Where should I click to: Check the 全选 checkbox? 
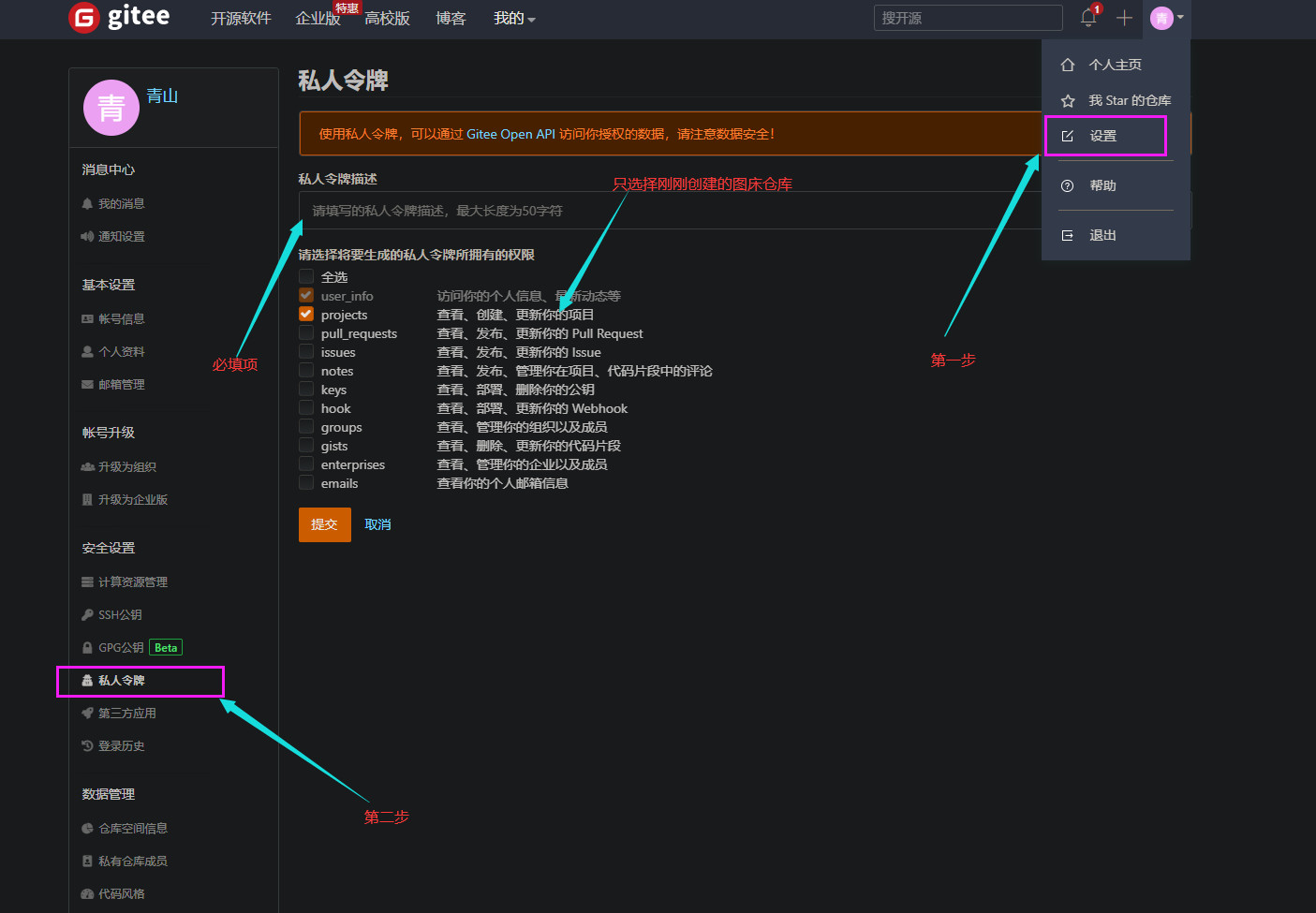click(306, 275)
